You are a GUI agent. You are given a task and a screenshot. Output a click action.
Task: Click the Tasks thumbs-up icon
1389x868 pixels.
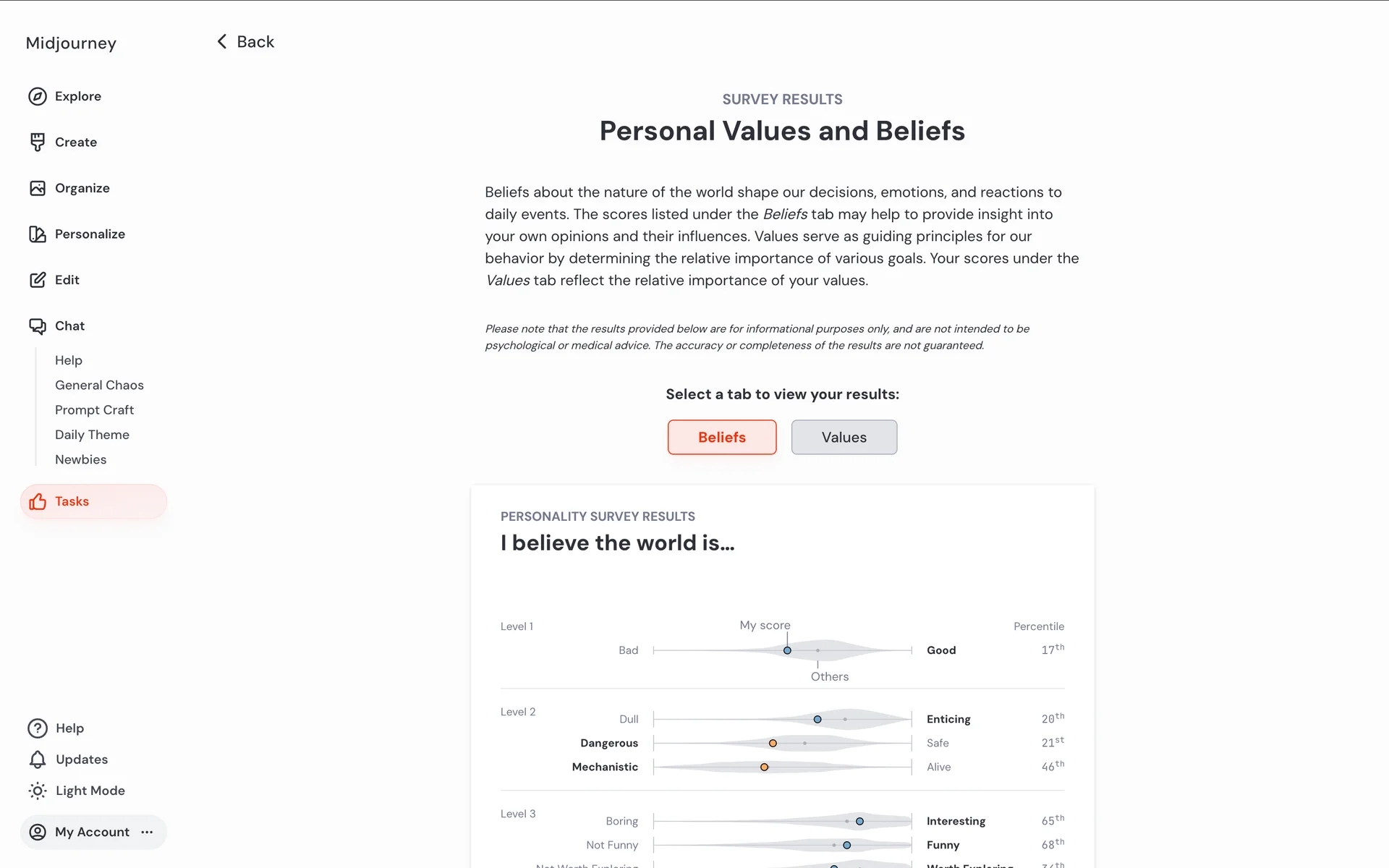pyautogui.click(x=38, y=501)
